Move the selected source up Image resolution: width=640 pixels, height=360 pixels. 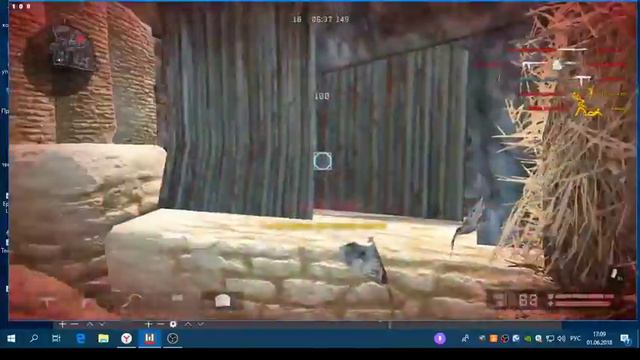click(188, 324)
